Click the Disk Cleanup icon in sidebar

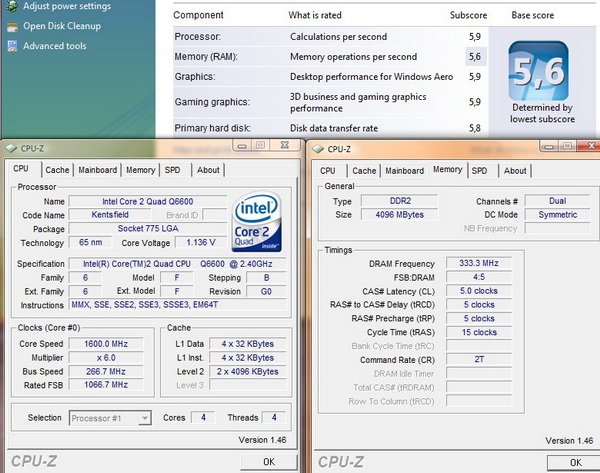(x=12, y=27)
